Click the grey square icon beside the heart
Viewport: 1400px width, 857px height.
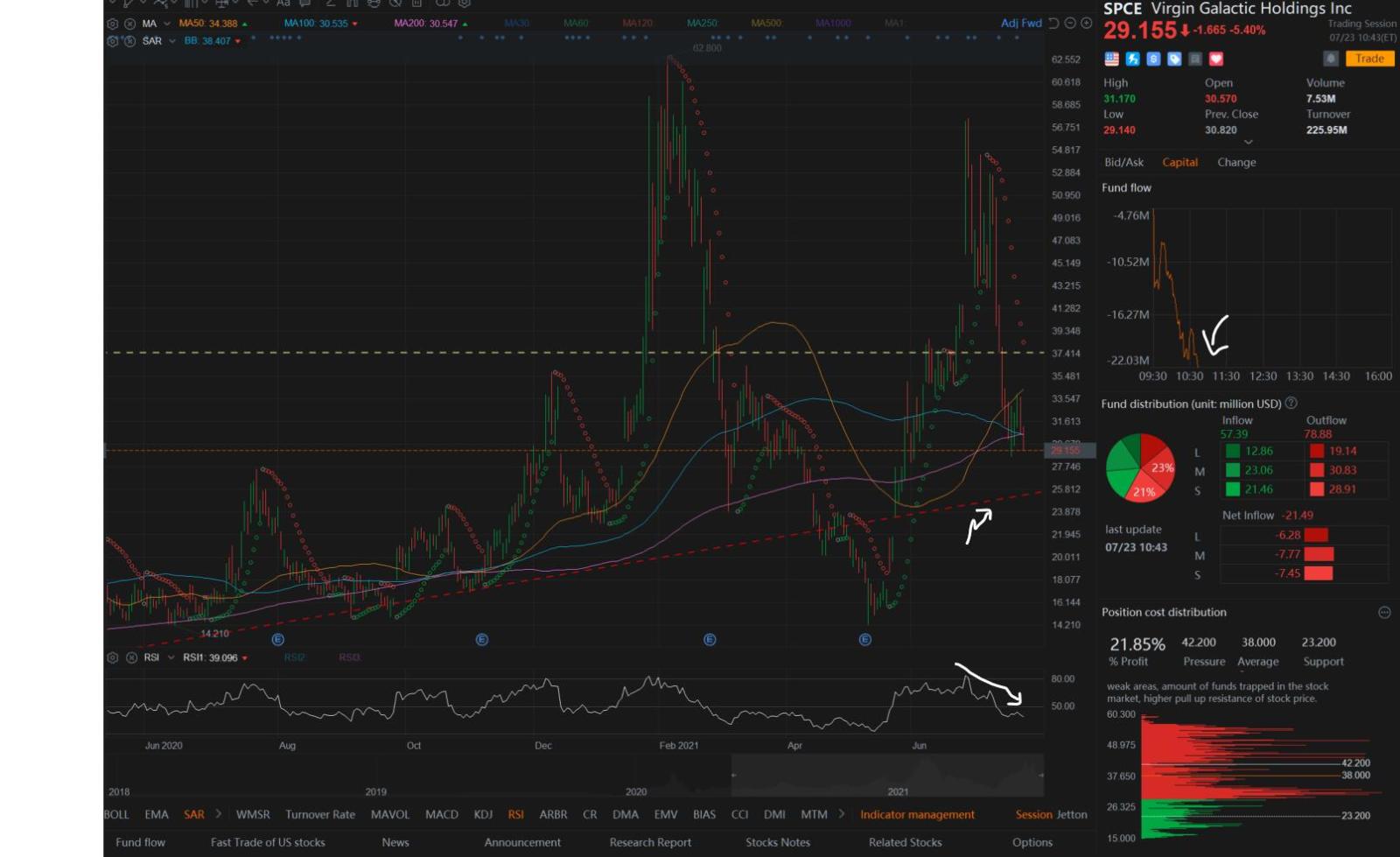pos(1195,59)
